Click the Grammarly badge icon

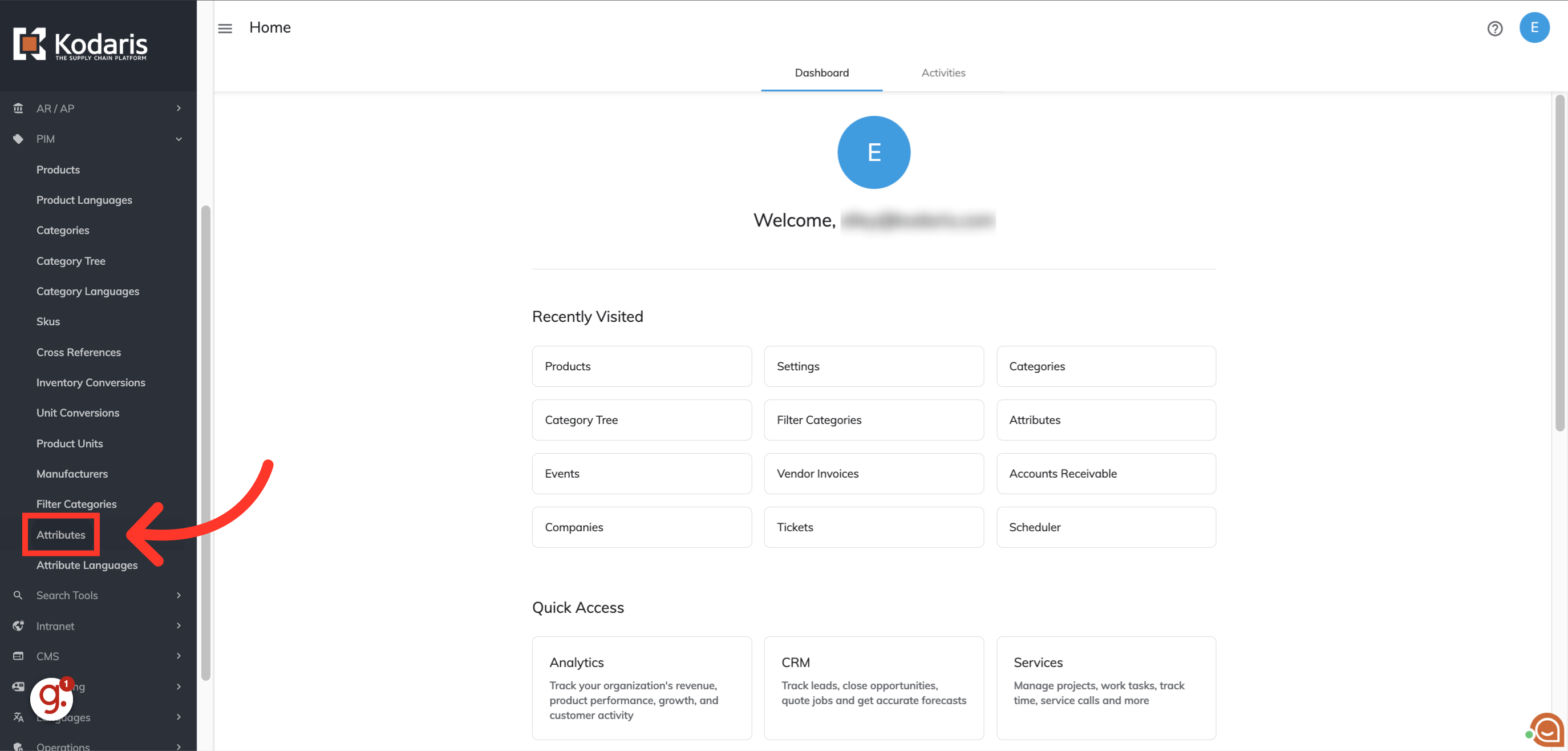(x=52, y=698)
